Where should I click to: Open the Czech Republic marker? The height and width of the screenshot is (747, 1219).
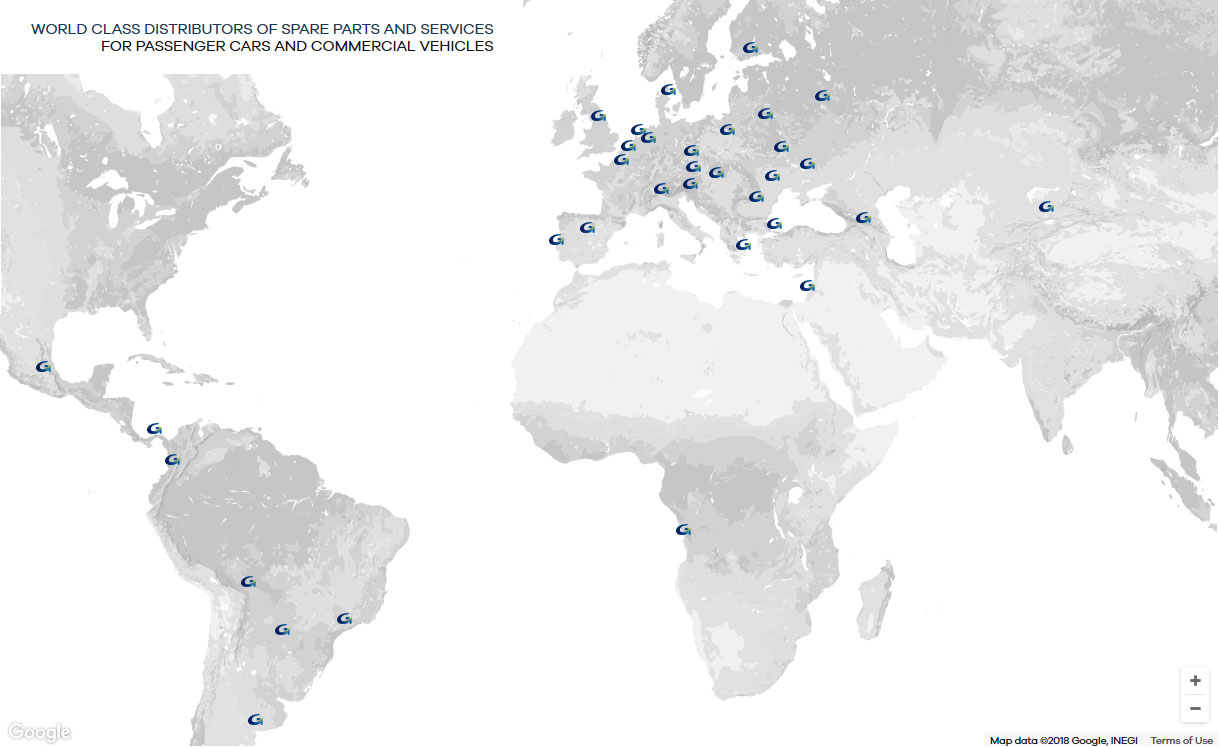click(691, 151)
